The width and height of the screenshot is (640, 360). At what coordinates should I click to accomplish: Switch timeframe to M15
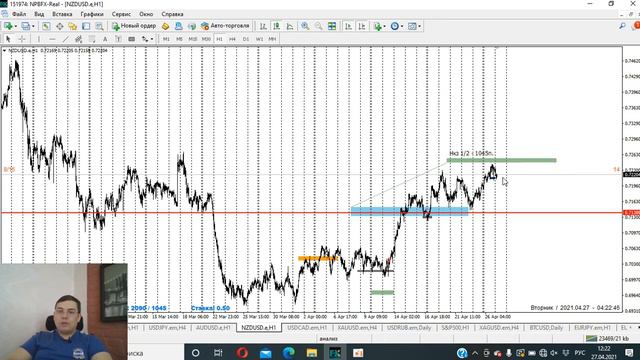coord(193,39)
